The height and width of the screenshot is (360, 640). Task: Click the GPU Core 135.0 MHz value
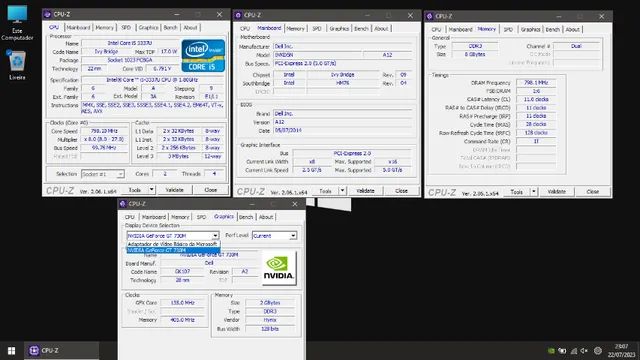pyautogui.click(x=182, y=303)
